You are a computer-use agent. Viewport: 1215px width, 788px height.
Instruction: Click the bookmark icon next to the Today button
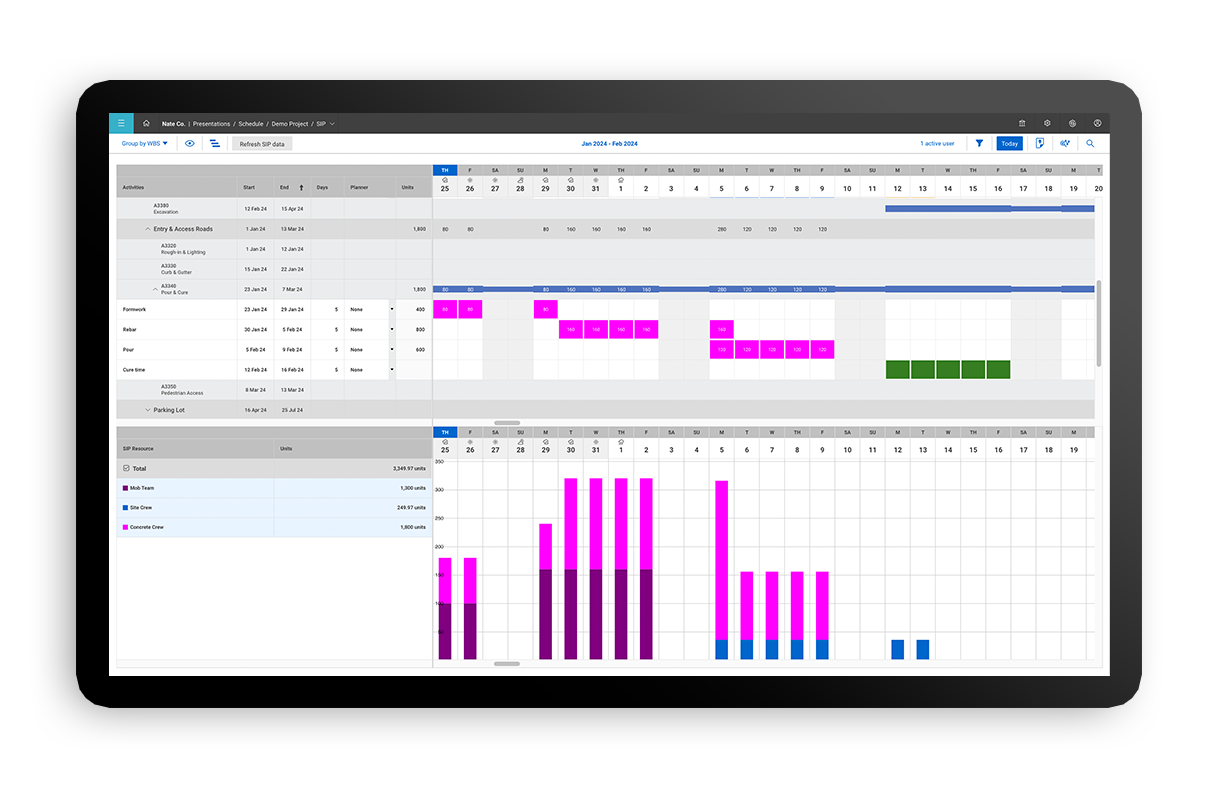[x=1040, y=143]
